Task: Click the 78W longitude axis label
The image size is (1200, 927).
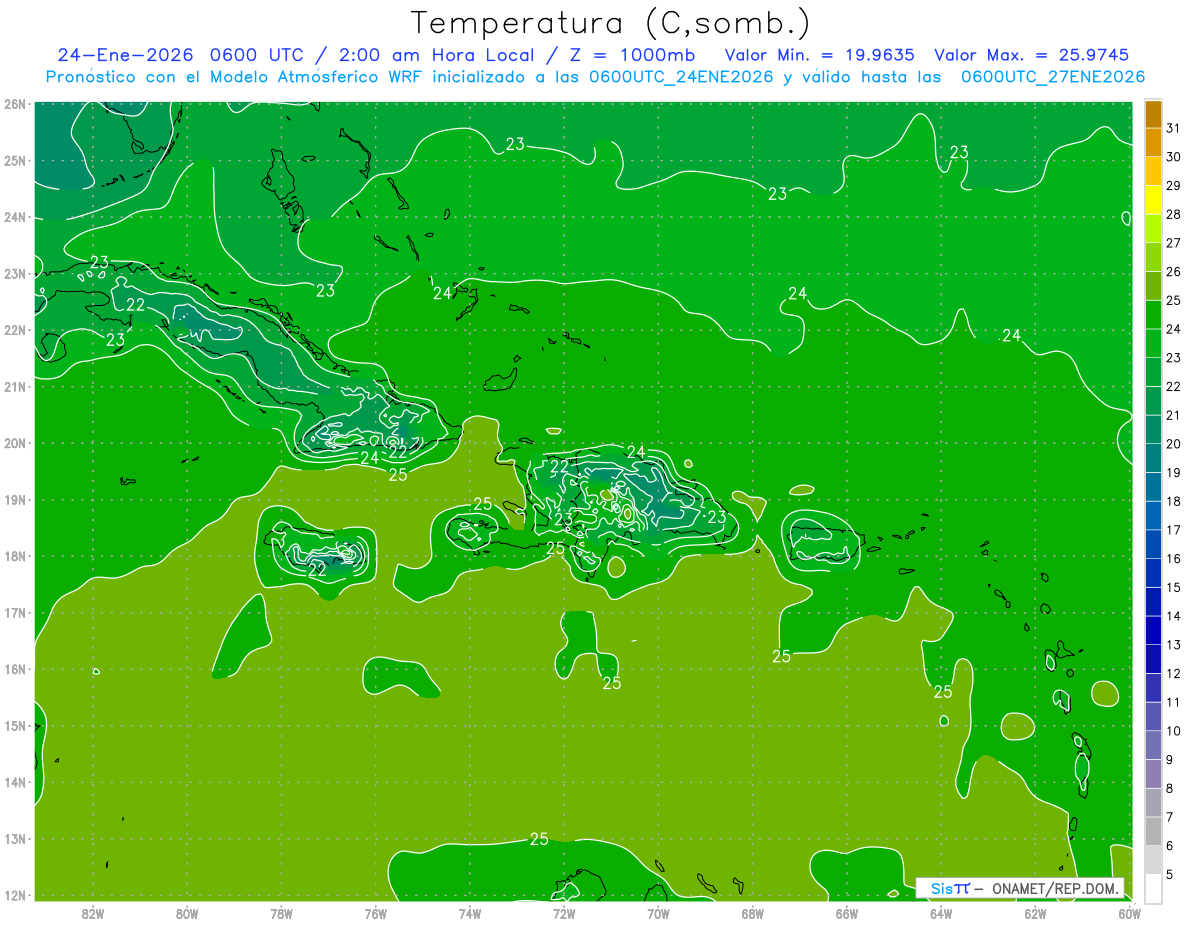Action: click(x=281, y=912)
